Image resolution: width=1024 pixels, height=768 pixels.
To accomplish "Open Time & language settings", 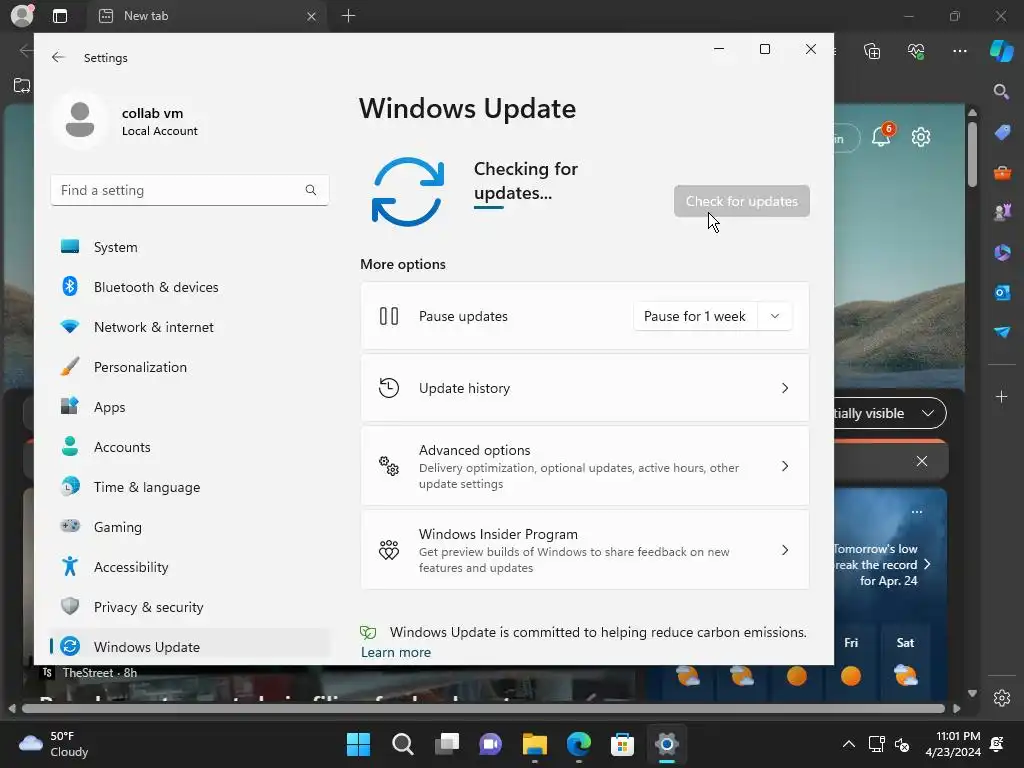I will (x=189, y=487).
